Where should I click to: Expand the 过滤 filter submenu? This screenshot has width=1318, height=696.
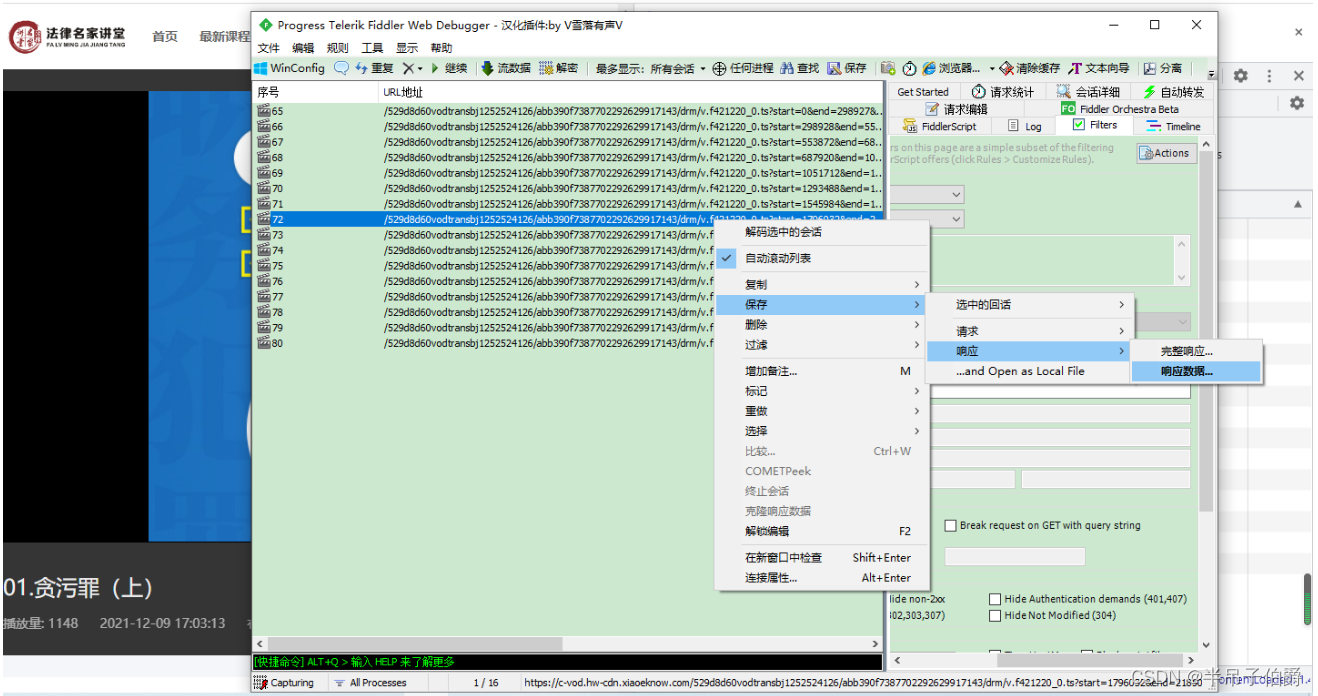[x=823, y=345]
